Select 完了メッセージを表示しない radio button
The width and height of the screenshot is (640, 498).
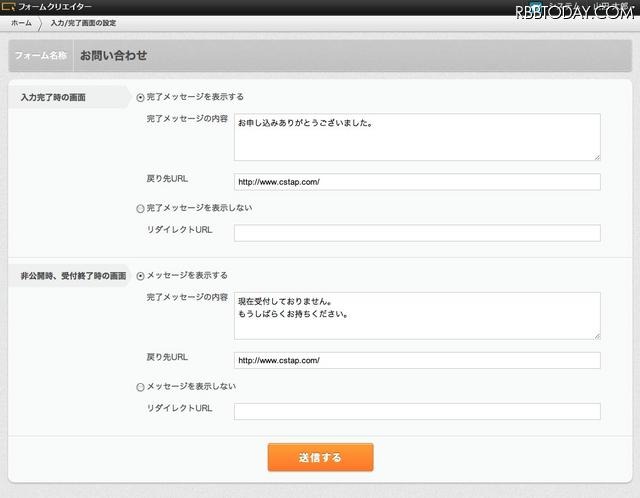(x=140, y=208)
